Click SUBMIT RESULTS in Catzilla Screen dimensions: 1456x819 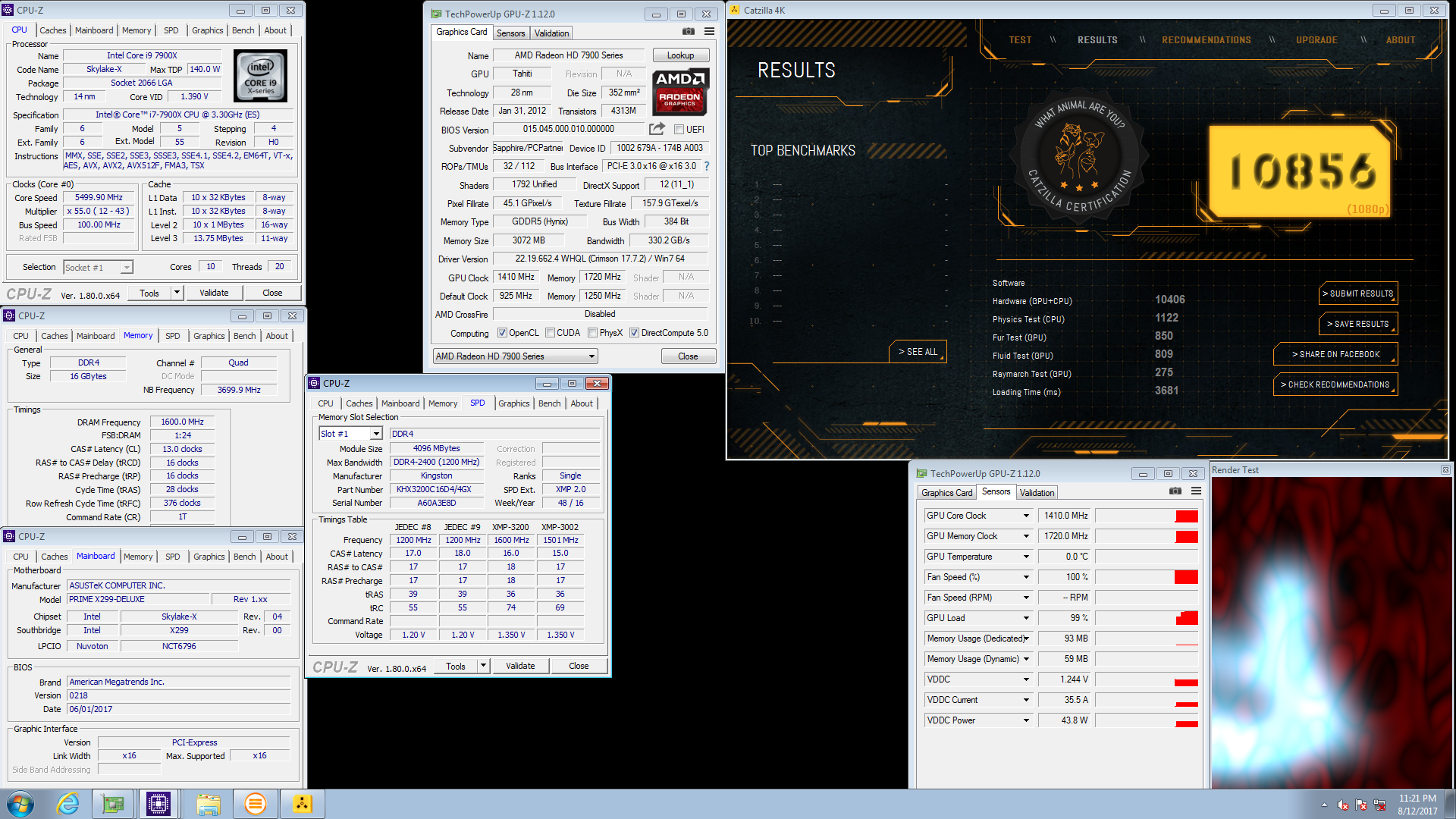(1358, 293)
